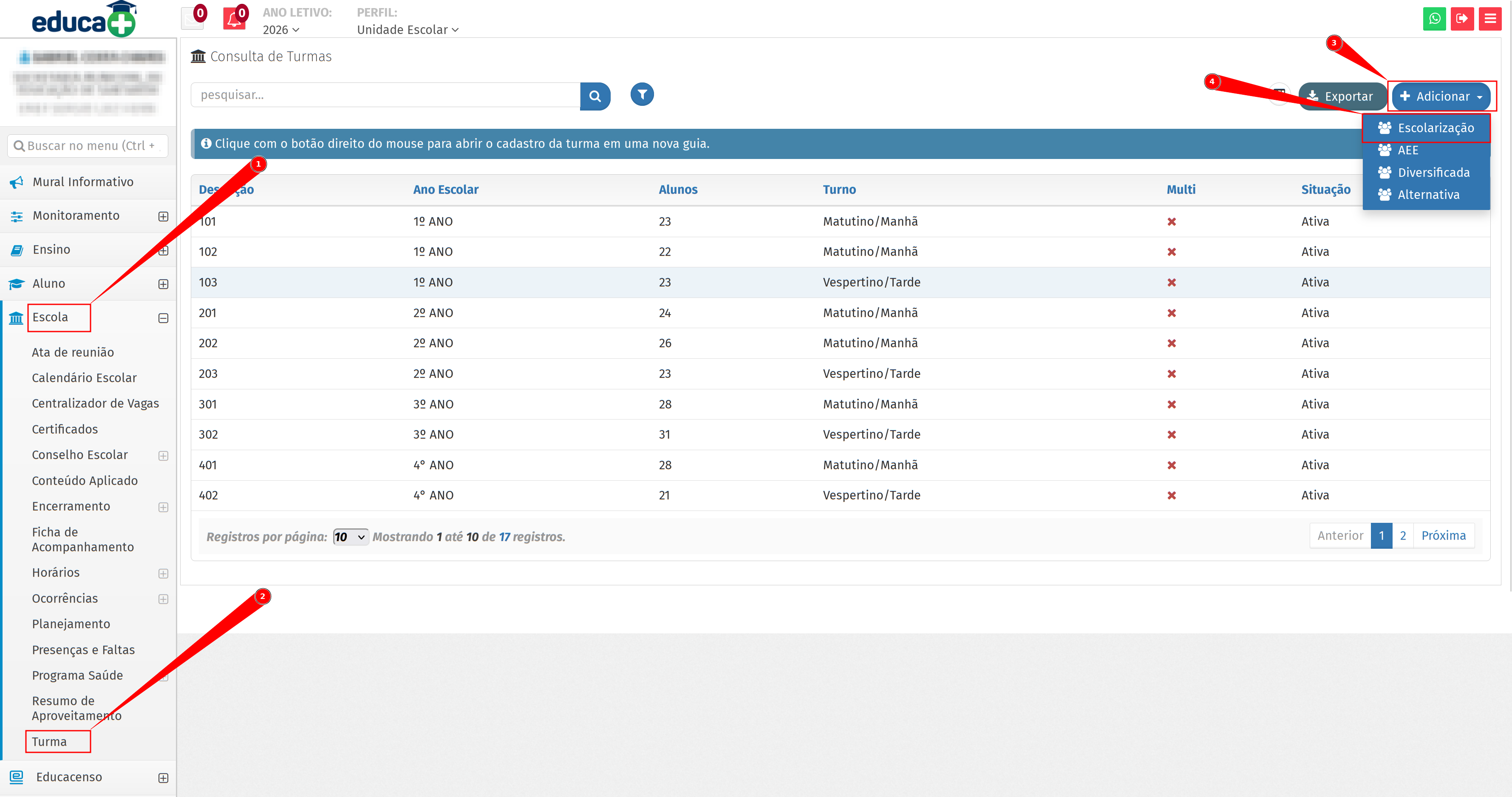
Task: Open the filter funnel icon
Action: coord(642,94)
